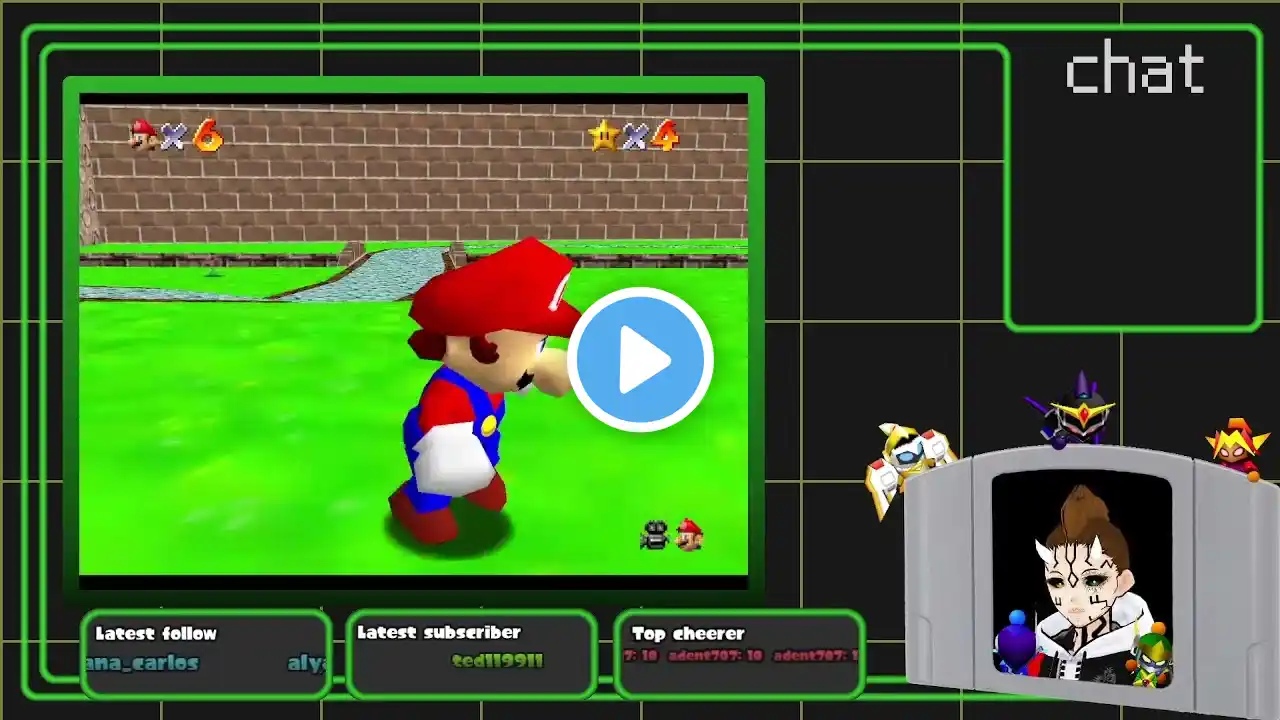Click the 'chat' heading text

[x=1134, y=70]
